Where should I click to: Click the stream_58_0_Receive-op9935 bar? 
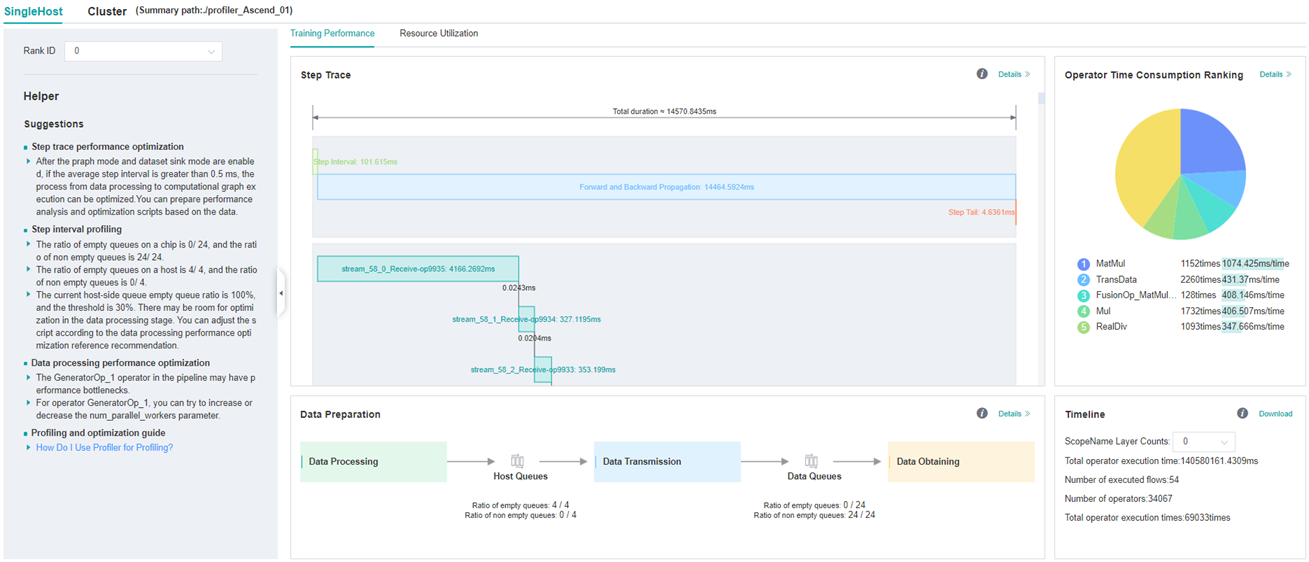click(x=418, y=269)
